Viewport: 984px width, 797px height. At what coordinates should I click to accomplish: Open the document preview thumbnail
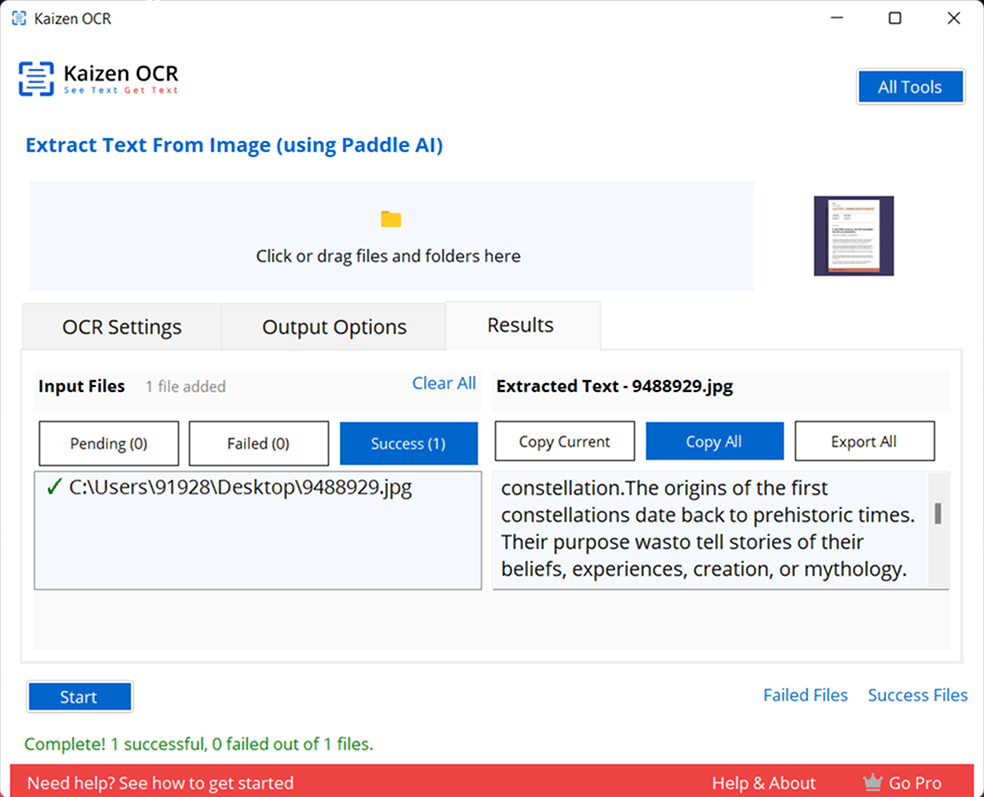(853, 236)
